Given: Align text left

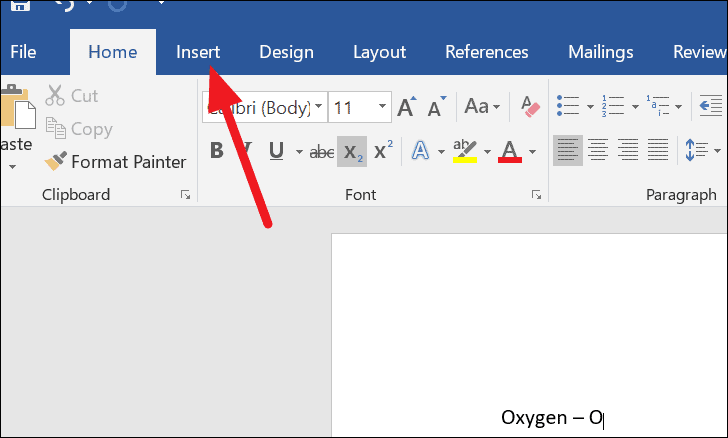Looking at the screenshot, I should coord(568,150).
